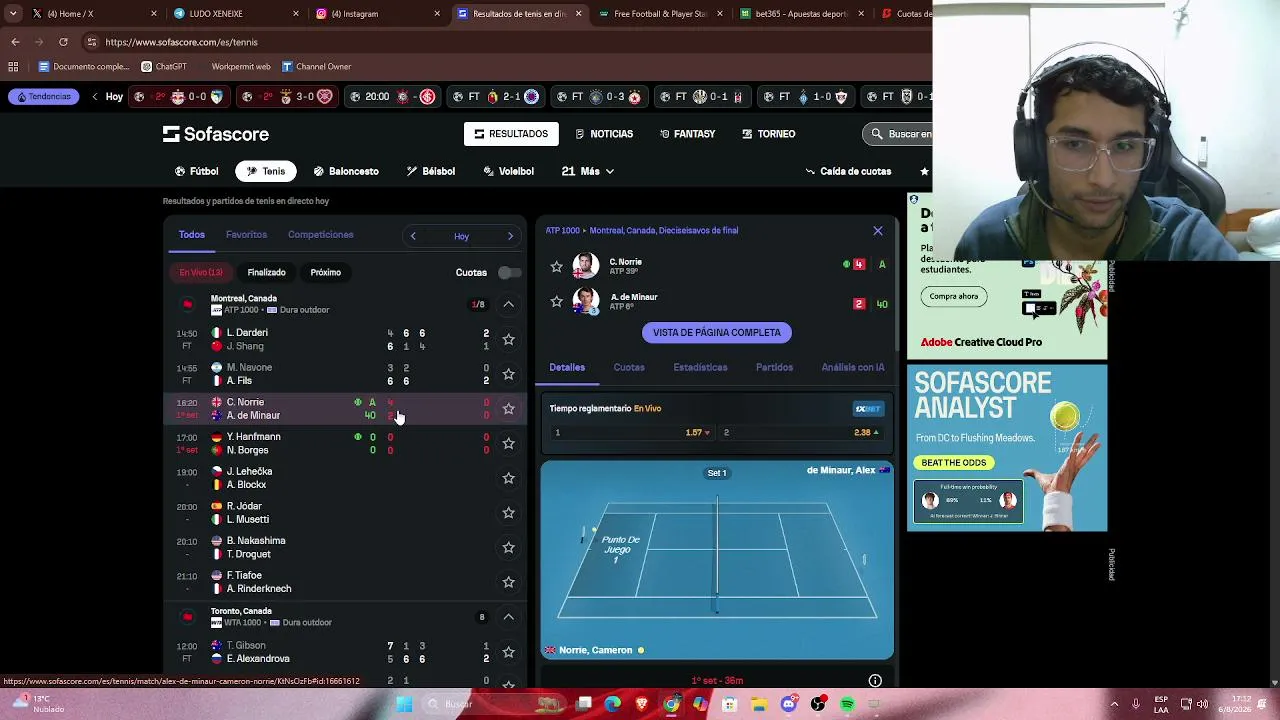1280x720 pixels.
Task: Open the 1xBet odds provider logo
Action: pyautogui.click(x=868, y=409)
